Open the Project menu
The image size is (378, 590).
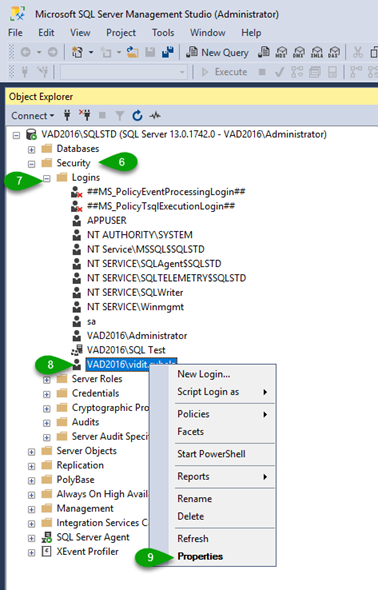(121, 33)
